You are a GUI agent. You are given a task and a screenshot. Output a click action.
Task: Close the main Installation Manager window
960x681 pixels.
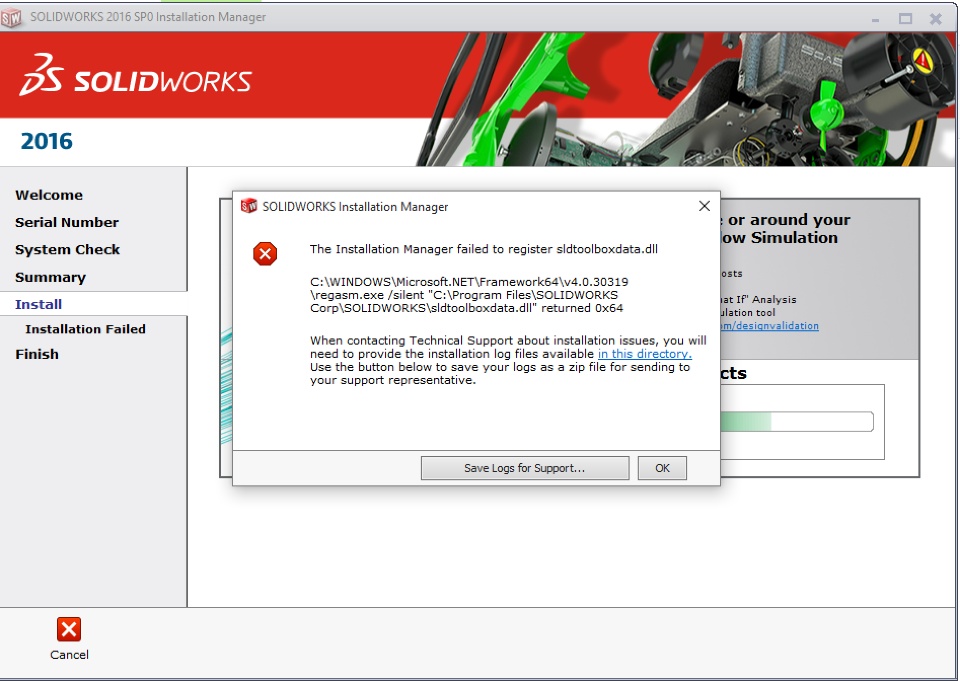[x=936, y=19]
